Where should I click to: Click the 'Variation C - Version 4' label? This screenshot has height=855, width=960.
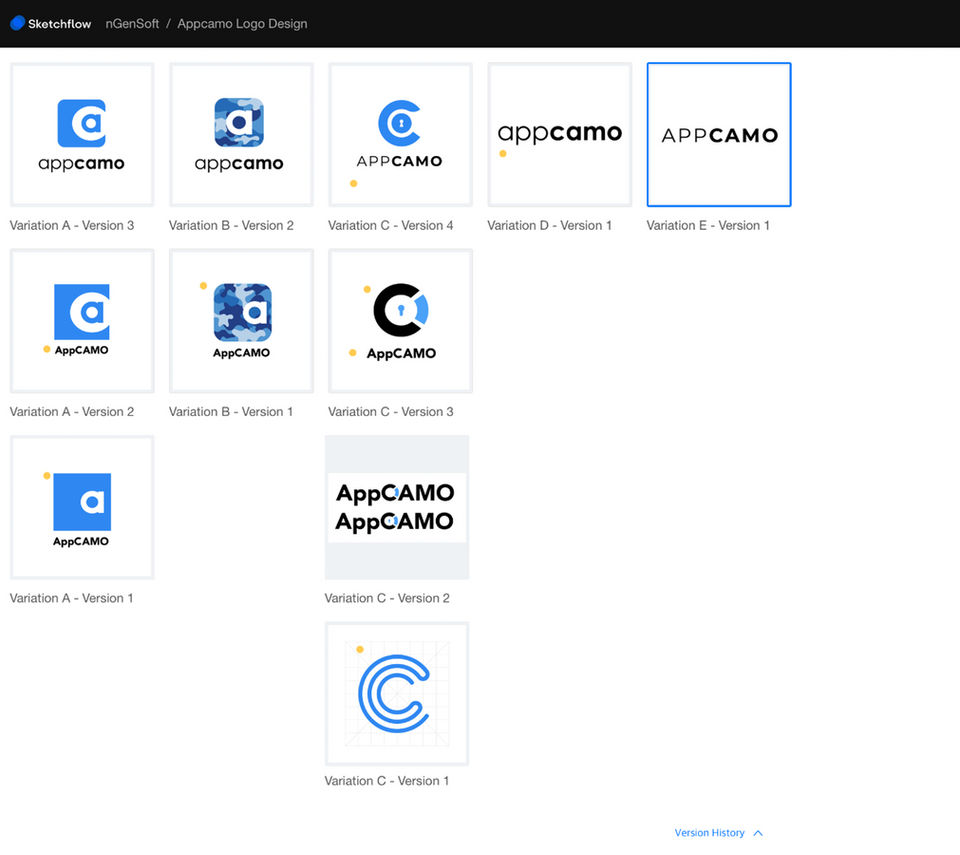(391, 225)
